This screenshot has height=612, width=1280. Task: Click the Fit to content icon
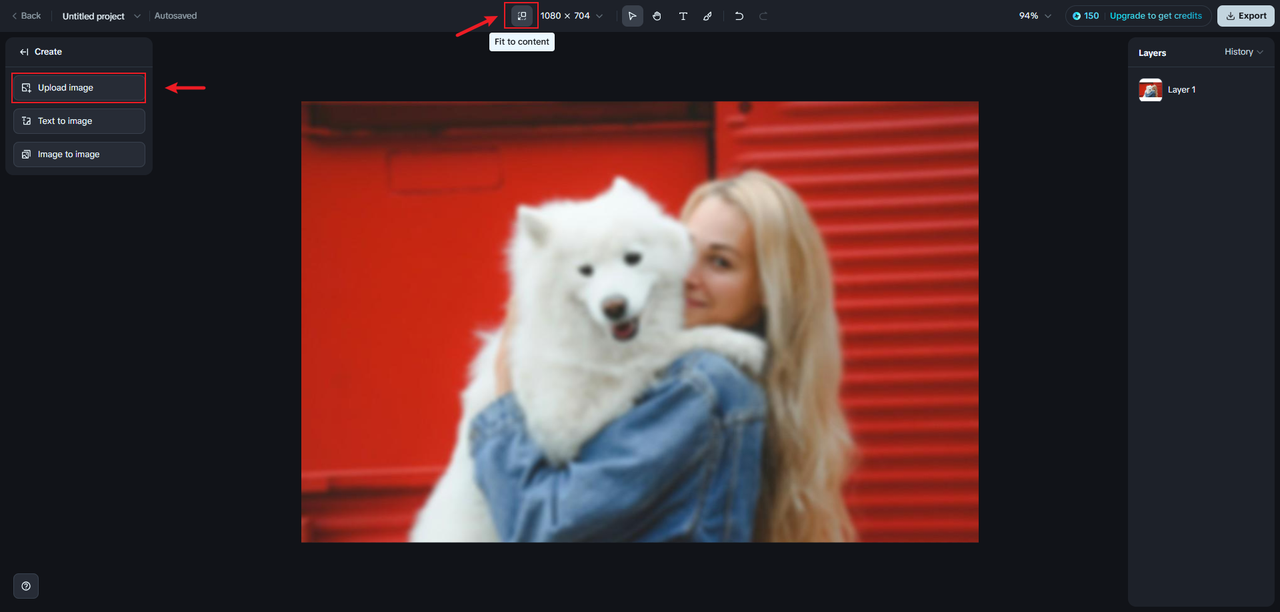point(521,16)
